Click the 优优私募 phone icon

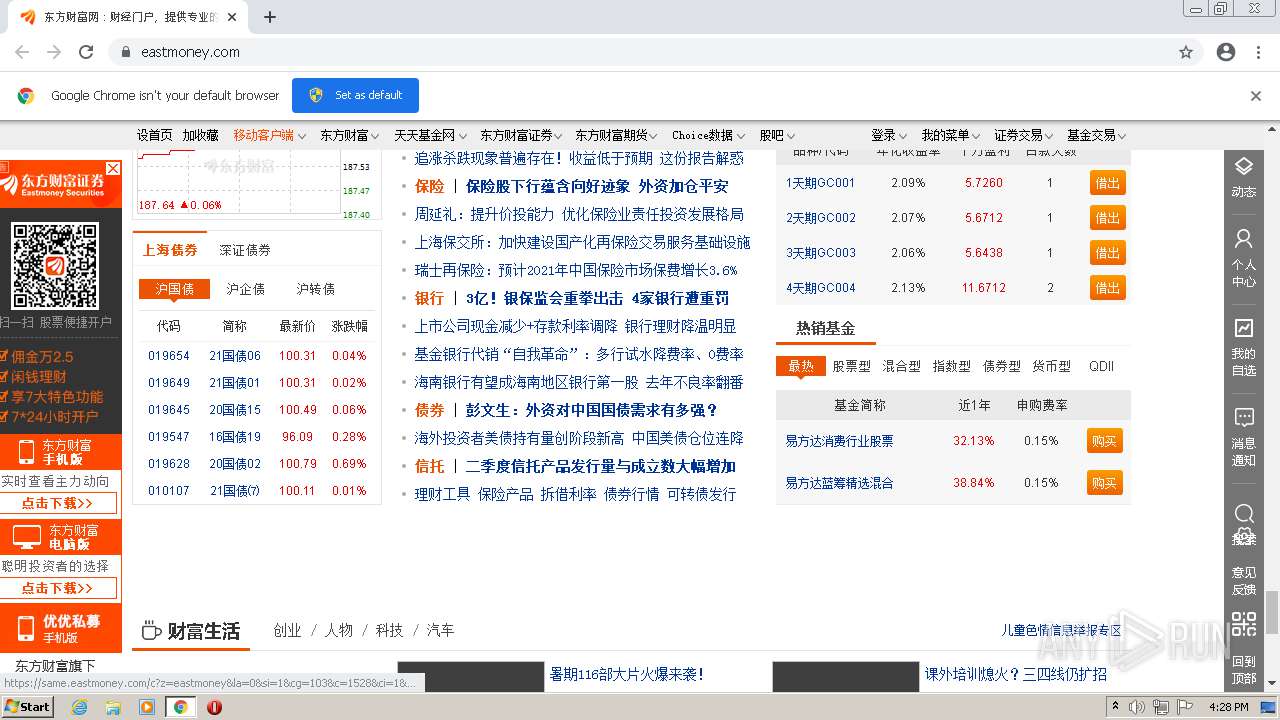tap(25, 628)
